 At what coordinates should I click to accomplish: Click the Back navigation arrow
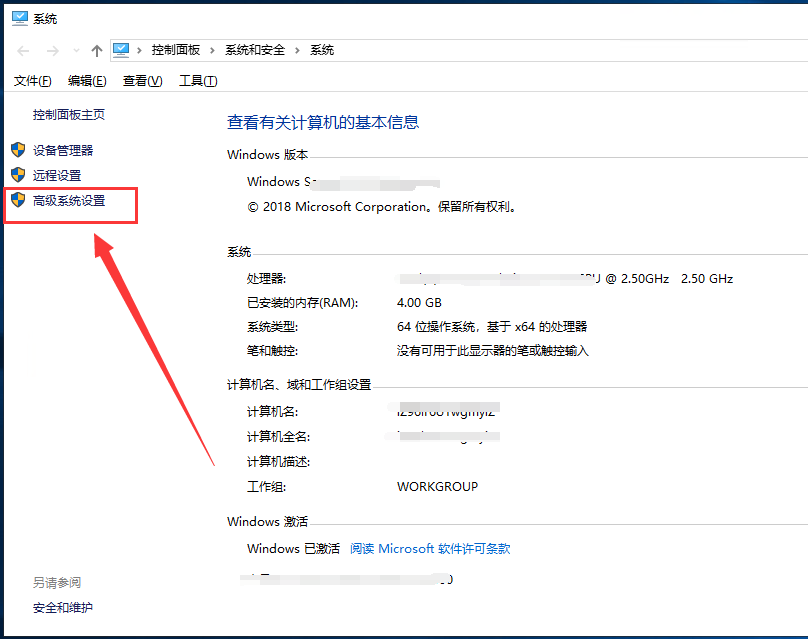click(x=23, y=51)
